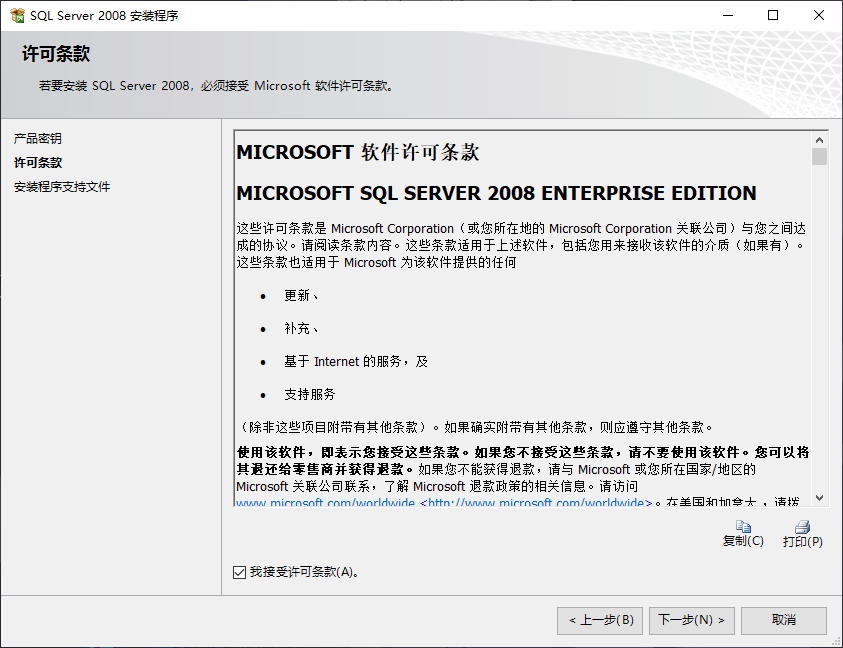
Task: Select 许可条款 step in sidebar
Action: [38, 163]
